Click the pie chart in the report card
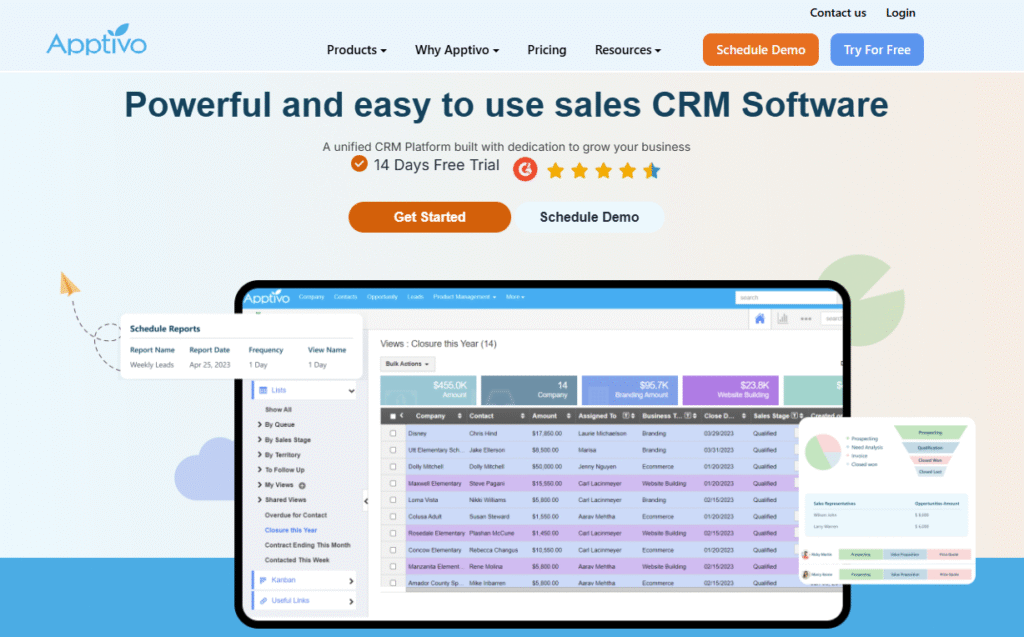The height and width of the screenshot is (637, 1024). (823, 452)
